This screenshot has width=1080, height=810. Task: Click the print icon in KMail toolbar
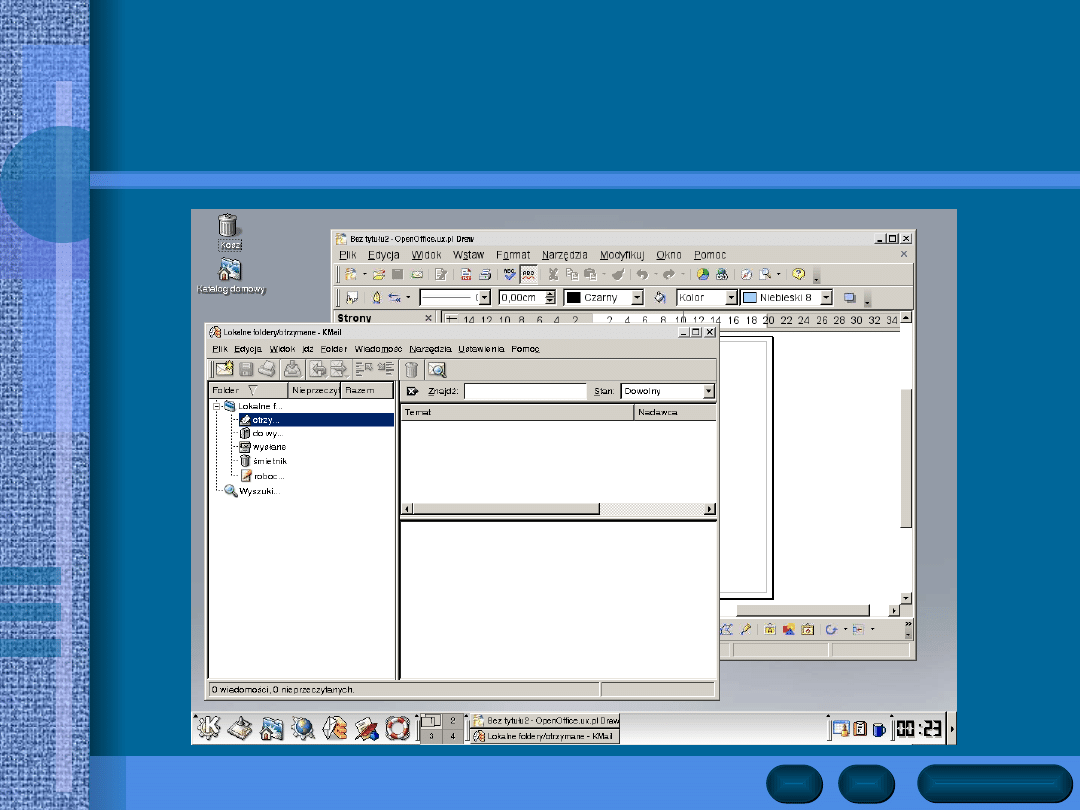pos(266,369)
